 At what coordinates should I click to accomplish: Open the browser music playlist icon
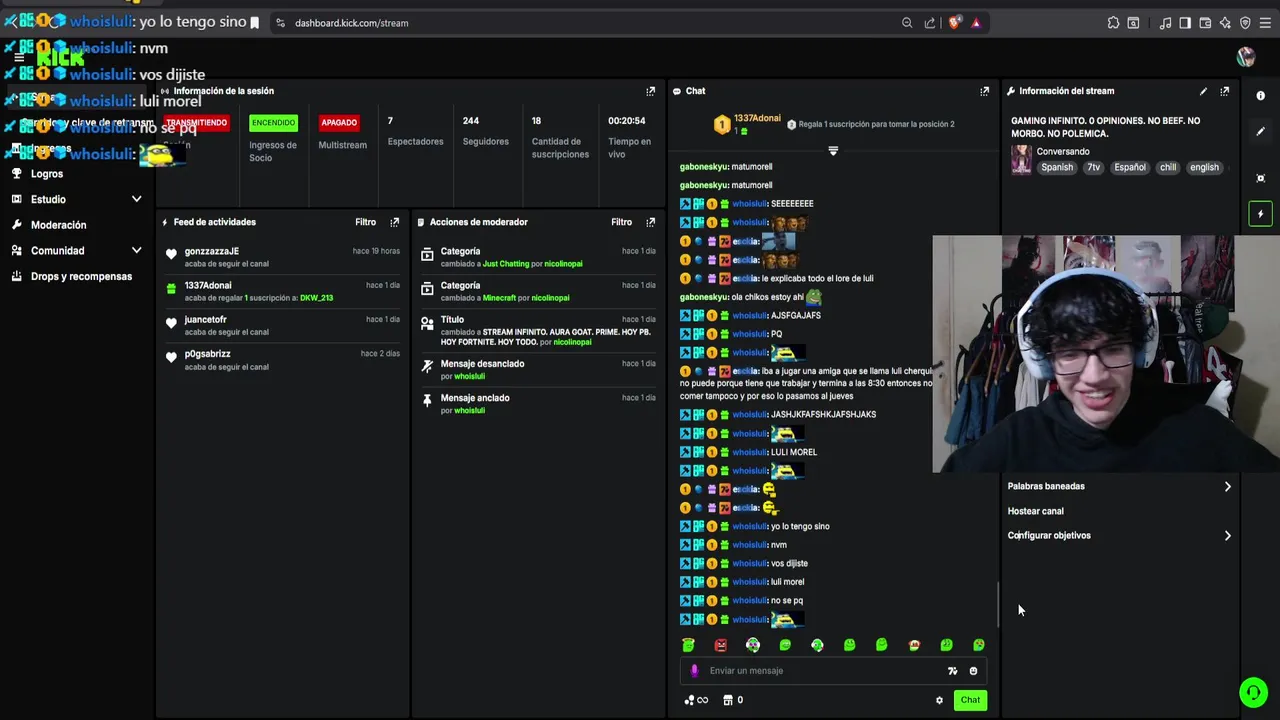click(x=1166, y=23)
